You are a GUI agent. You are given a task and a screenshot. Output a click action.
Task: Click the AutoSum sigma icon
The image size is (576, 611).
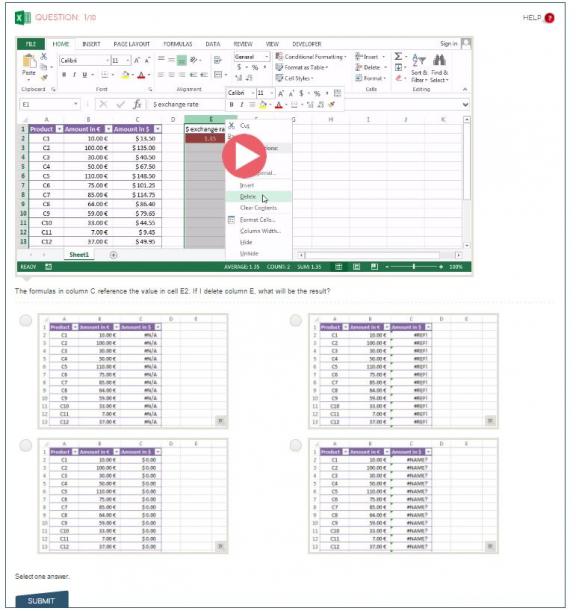[398, 57]
